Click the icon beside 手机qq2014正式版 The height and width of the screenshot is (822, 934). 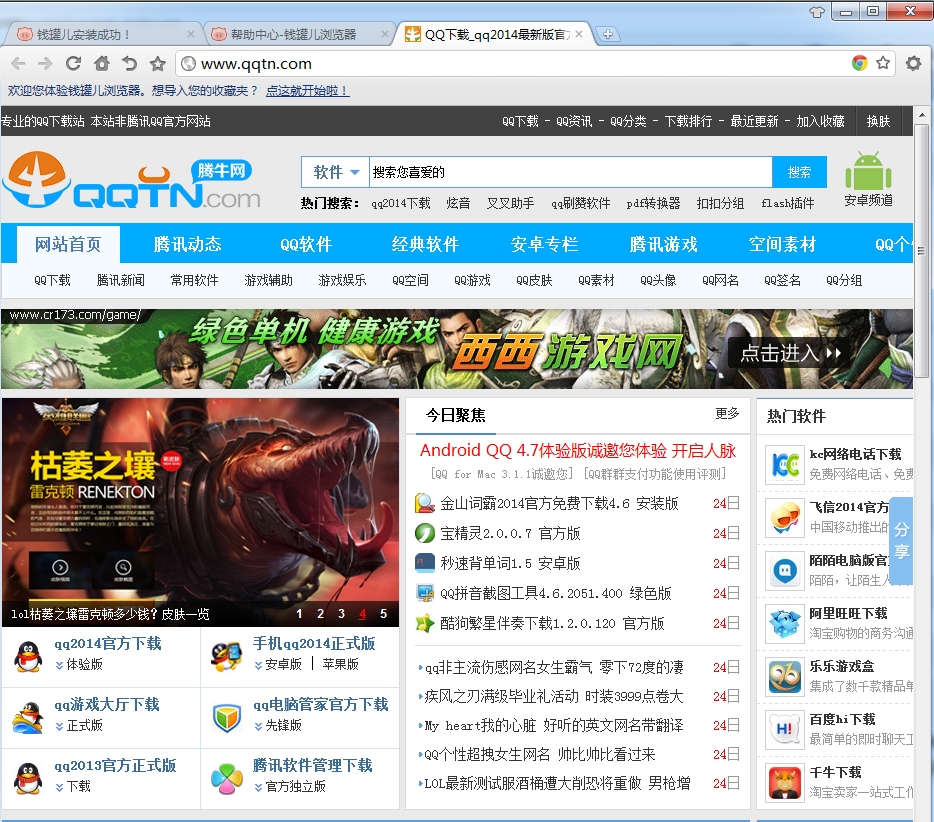[x=226, y=656]
